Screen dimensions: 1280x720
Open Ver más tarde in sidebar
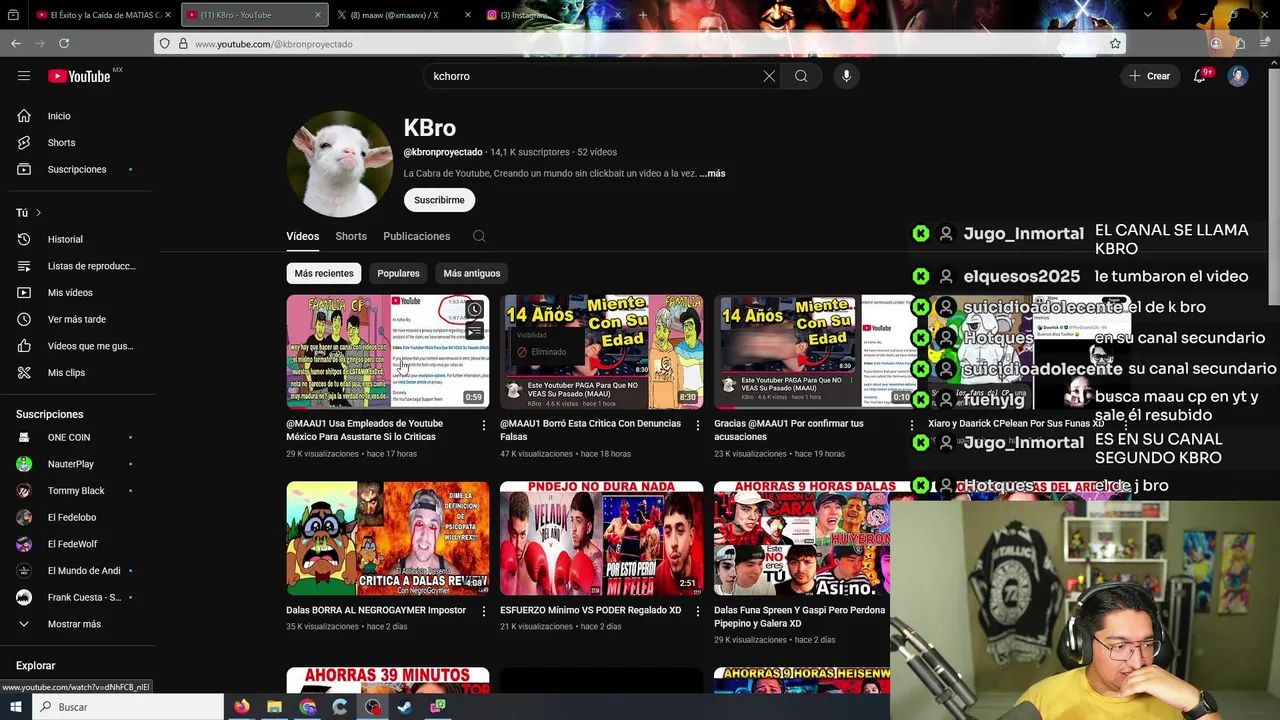coord(76,319)
